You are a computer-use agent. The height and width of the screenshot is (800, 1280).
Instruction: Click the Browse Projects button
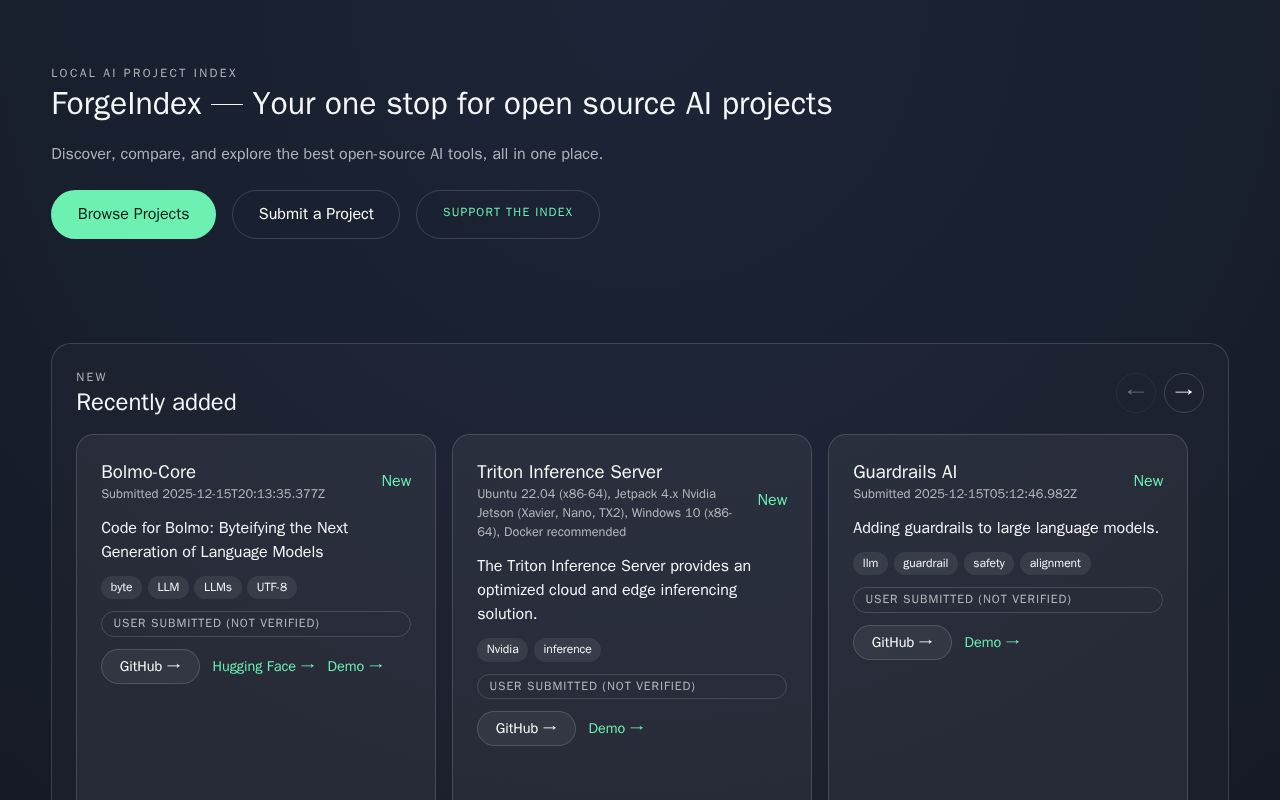point(133,214)
